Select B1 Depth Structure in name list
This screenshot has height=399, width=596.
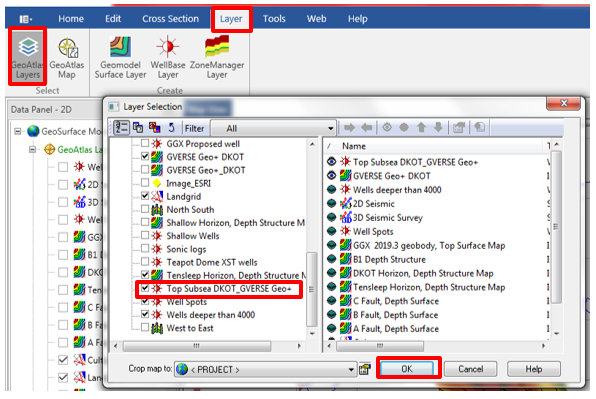click(x=389, y=259)
